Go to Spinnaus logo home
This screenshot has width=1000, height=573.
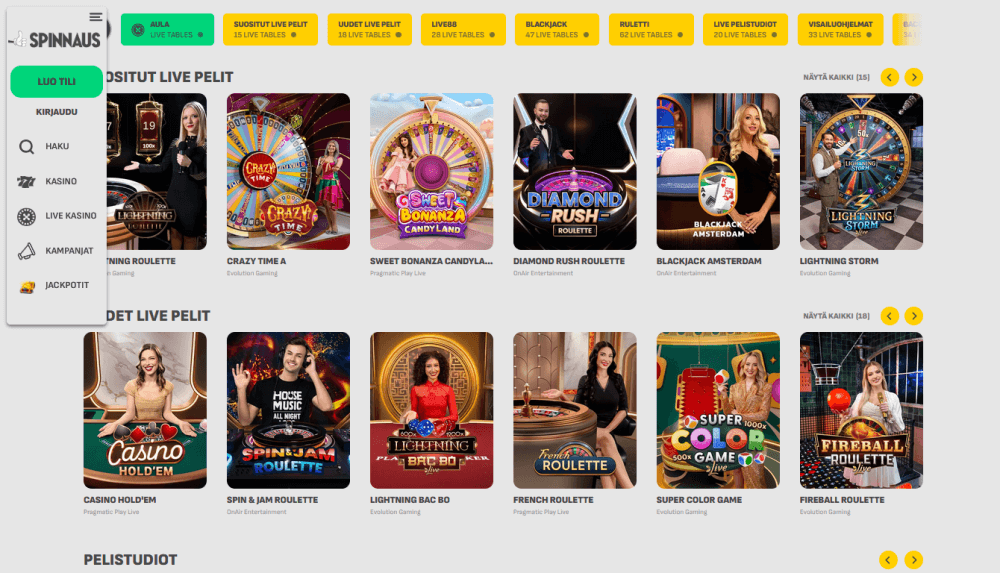coord(55,40)
